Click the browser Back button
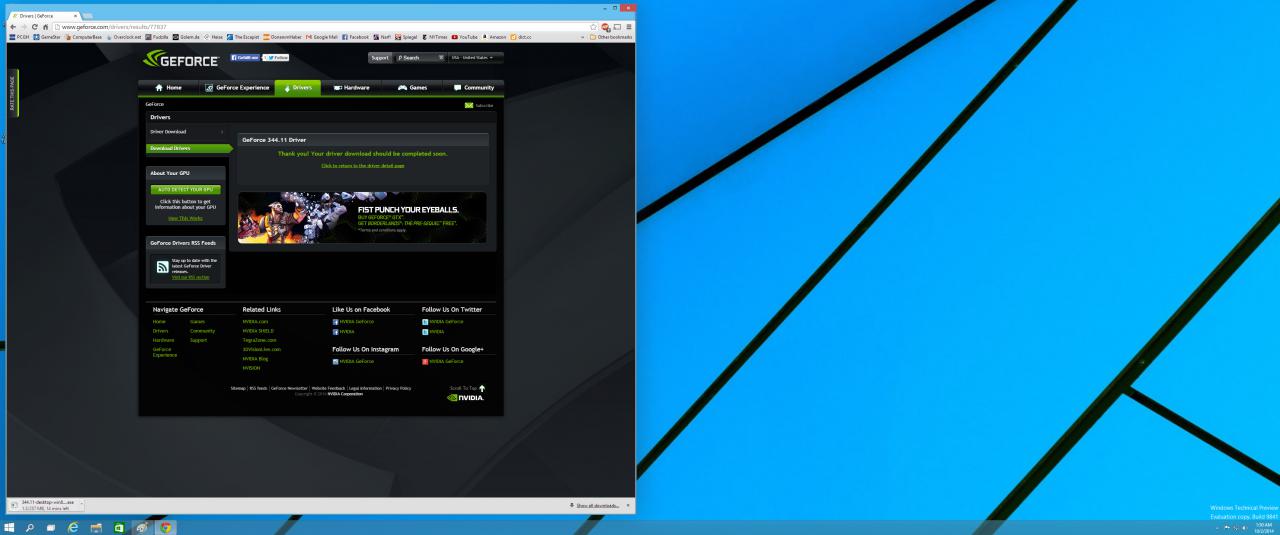The width and height of the screenshot is (1280, 535). pyautogui.click(x=11, y=27)
